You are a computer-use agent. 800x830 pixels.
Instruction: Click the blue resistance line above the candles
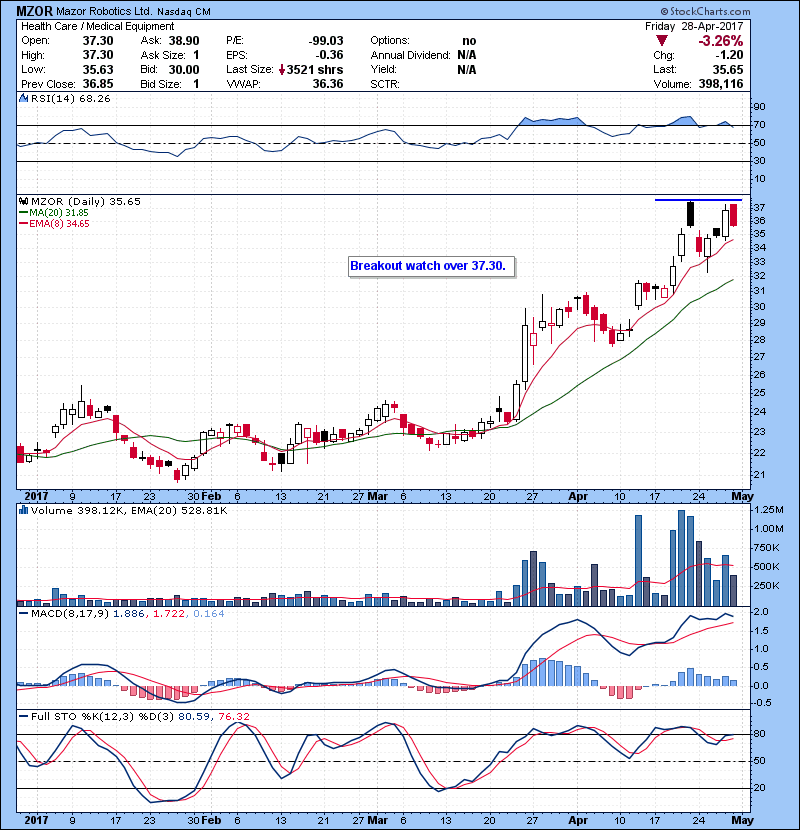coord(698,200)
